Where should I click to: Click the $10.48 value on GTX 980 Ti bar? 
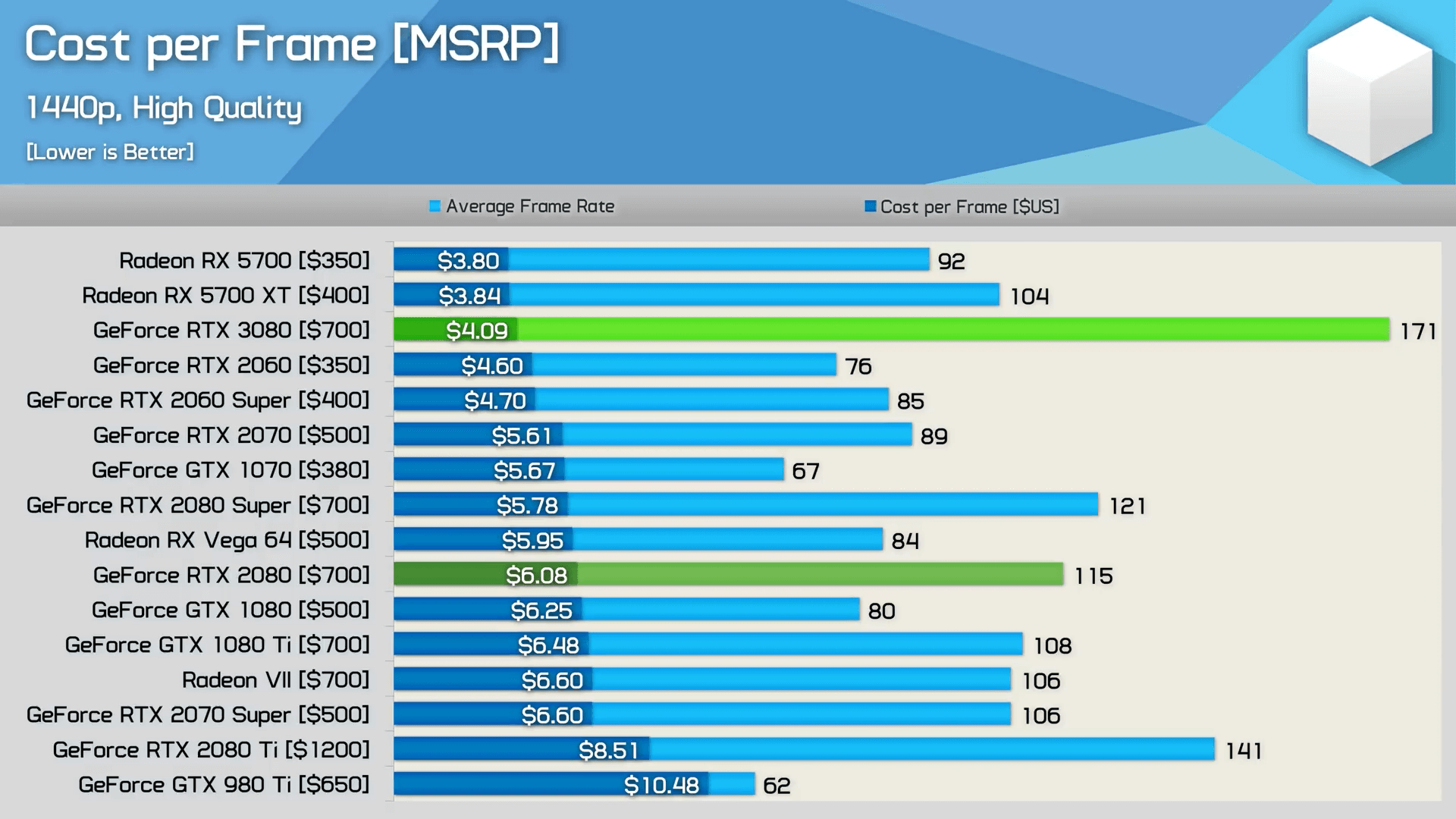[661, 785]
